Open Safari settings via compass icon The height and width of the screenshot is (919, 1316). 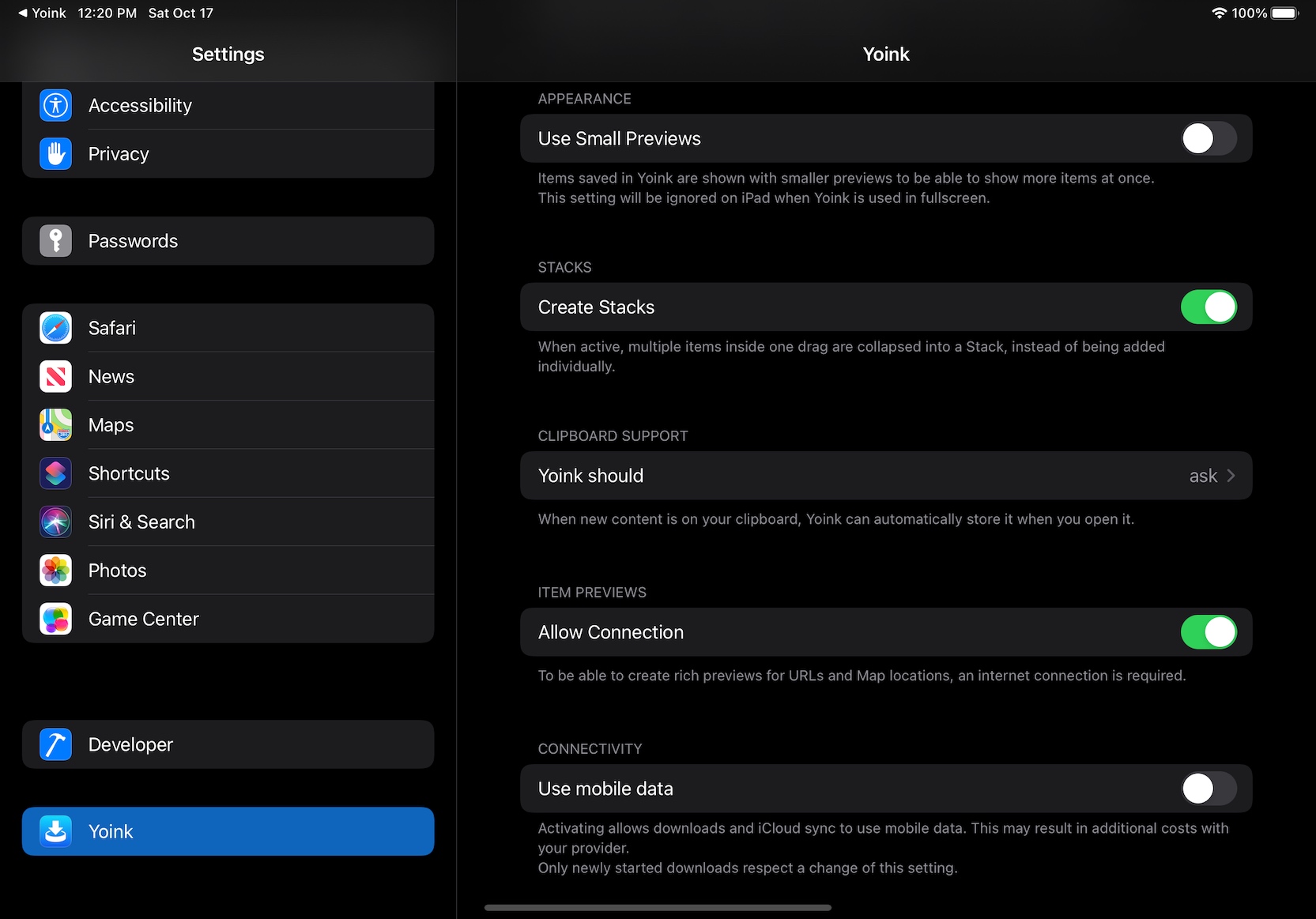(55, 328)
